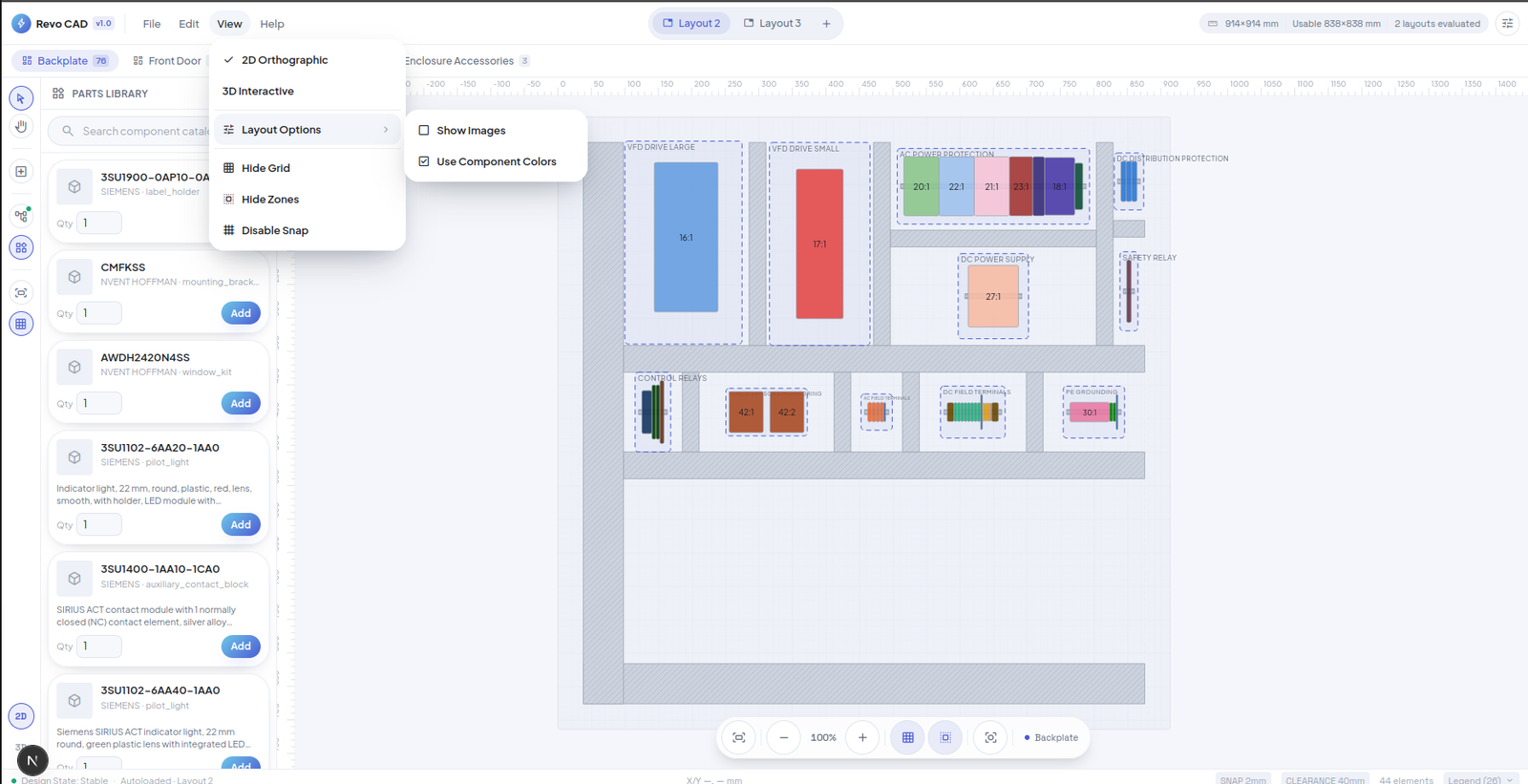The height and width of the screenshot is (784, 1528).
Task: Click the 100% zoom level readout
Action: coord(823,737)
